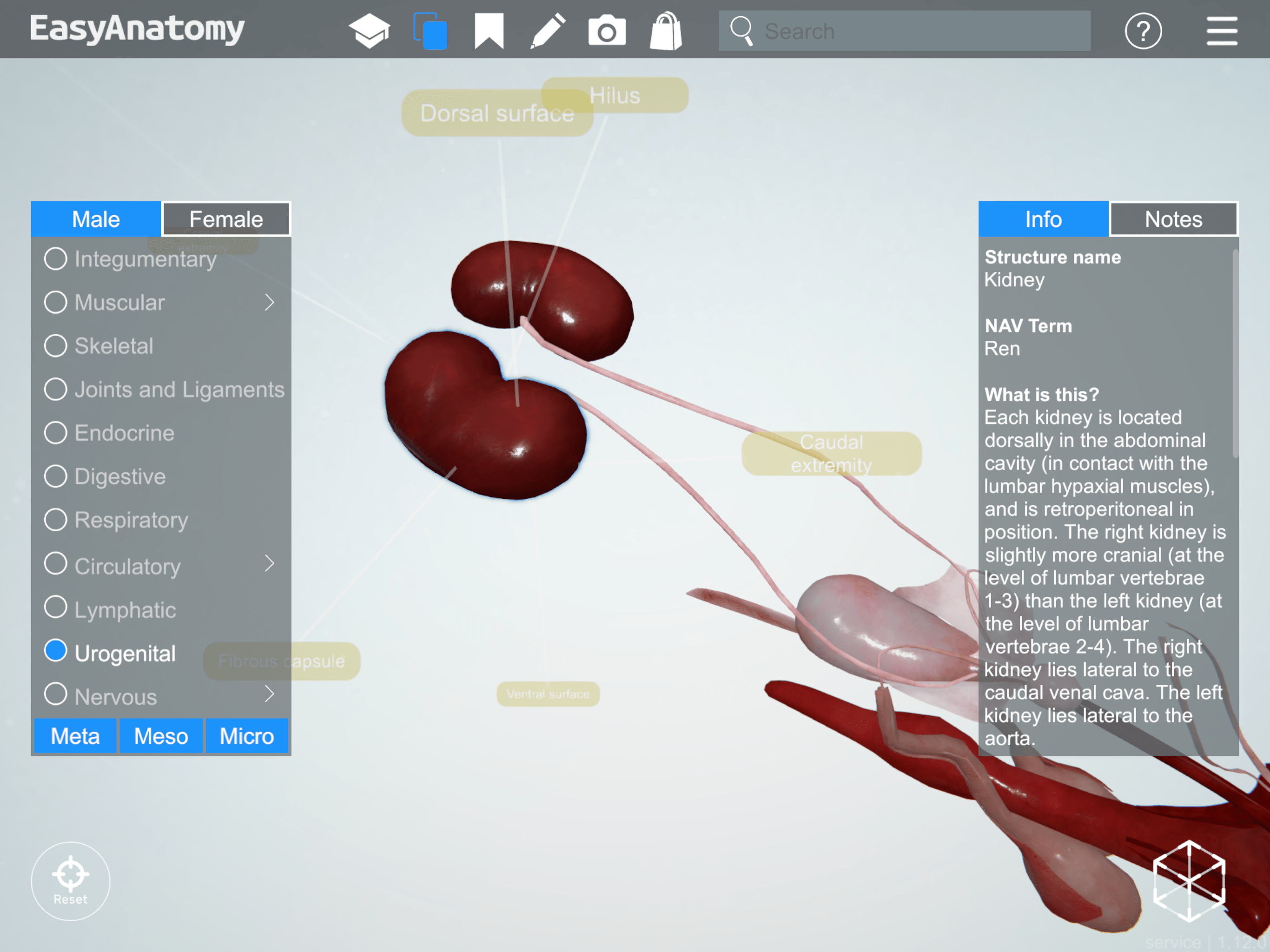Click the blue layers copy icon
This screenshot has height=952, width=1270.
(430, 30)
